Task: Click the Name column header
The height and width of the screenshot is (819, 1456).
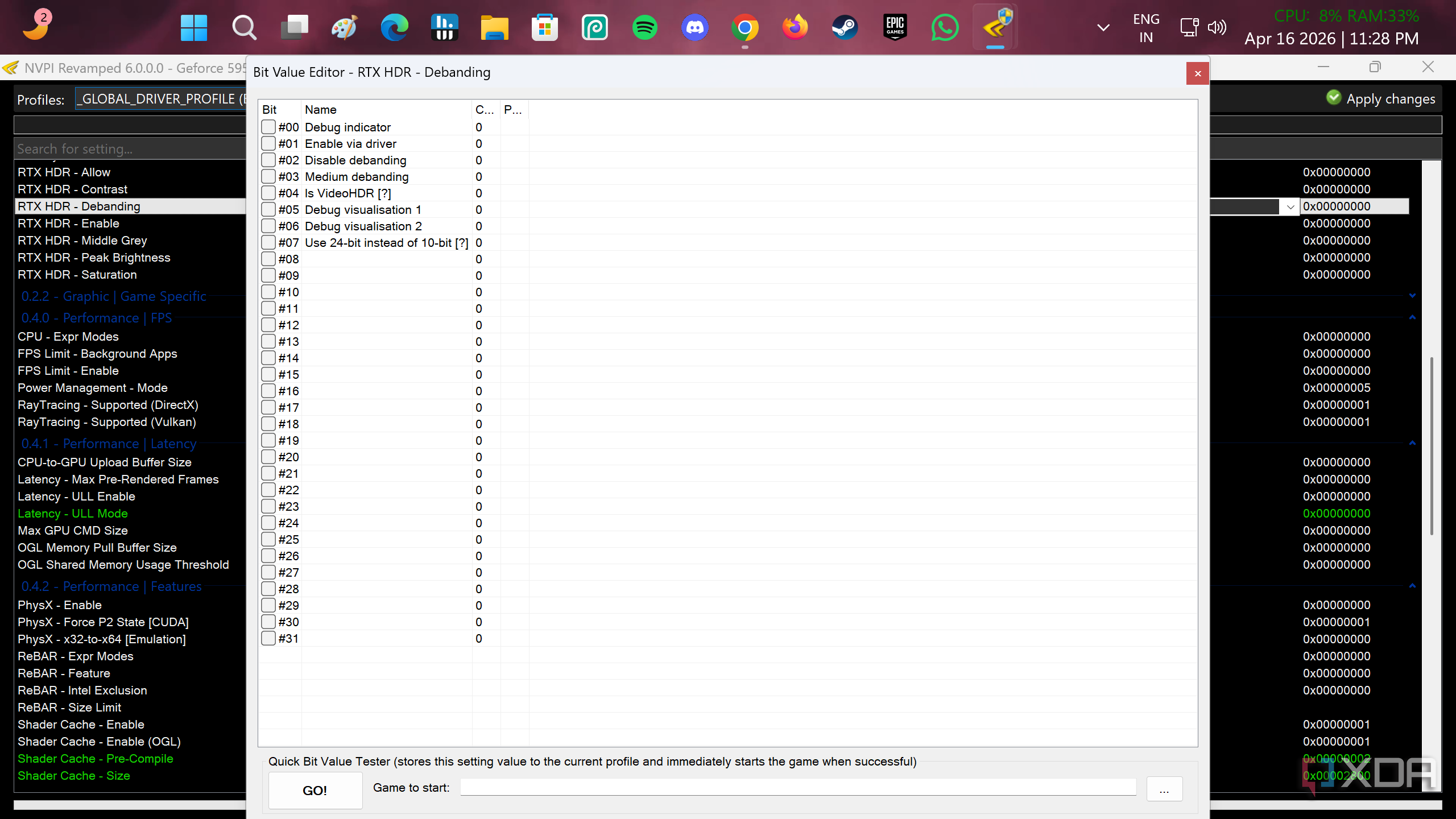Action: [x=387, y=110]
